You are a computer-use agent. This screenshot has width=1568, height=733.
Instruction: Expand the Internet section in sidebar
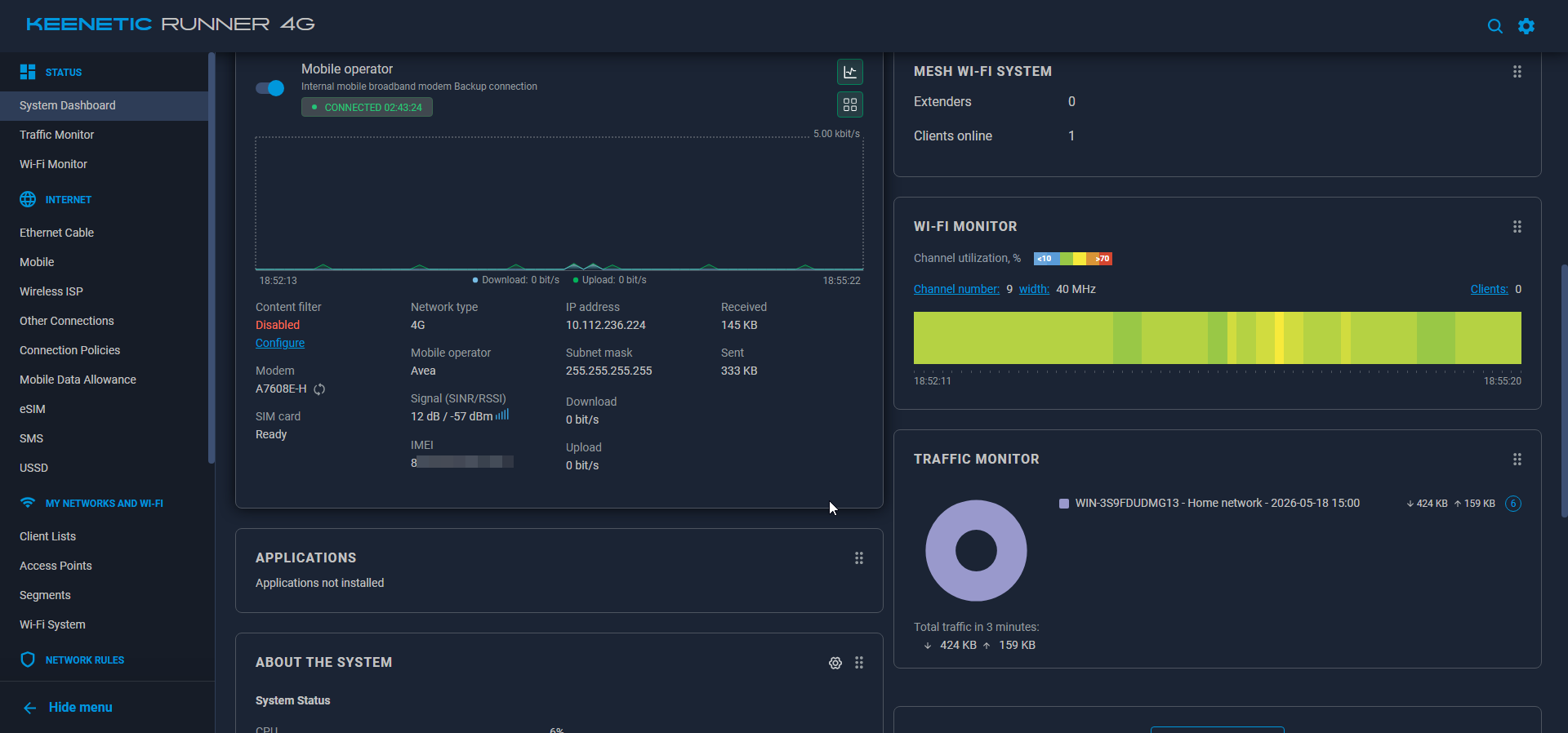[68, 200]
